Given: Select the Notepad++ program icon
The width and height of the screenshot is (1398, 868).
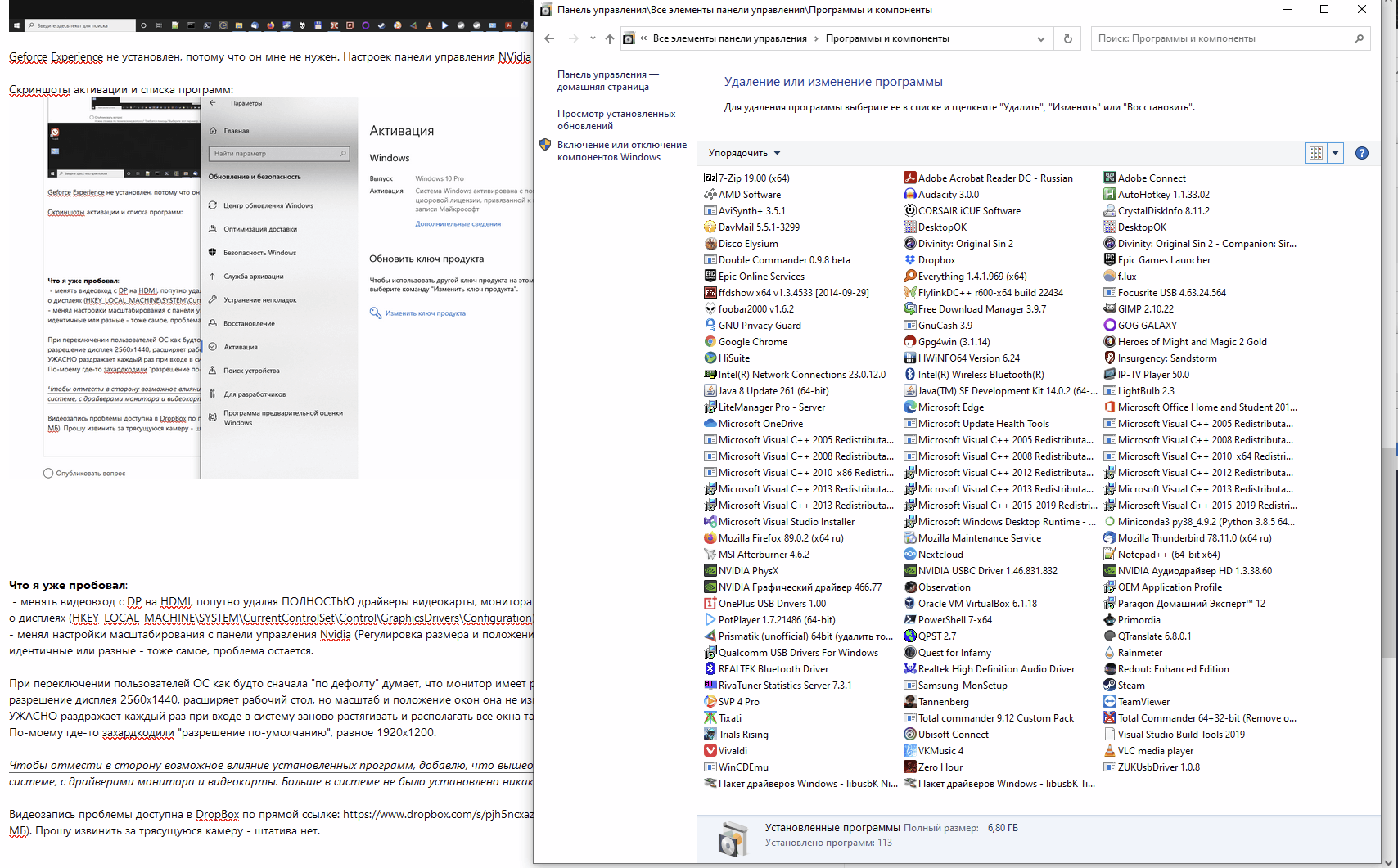Looking at the screenshot, I should 1110,555.
